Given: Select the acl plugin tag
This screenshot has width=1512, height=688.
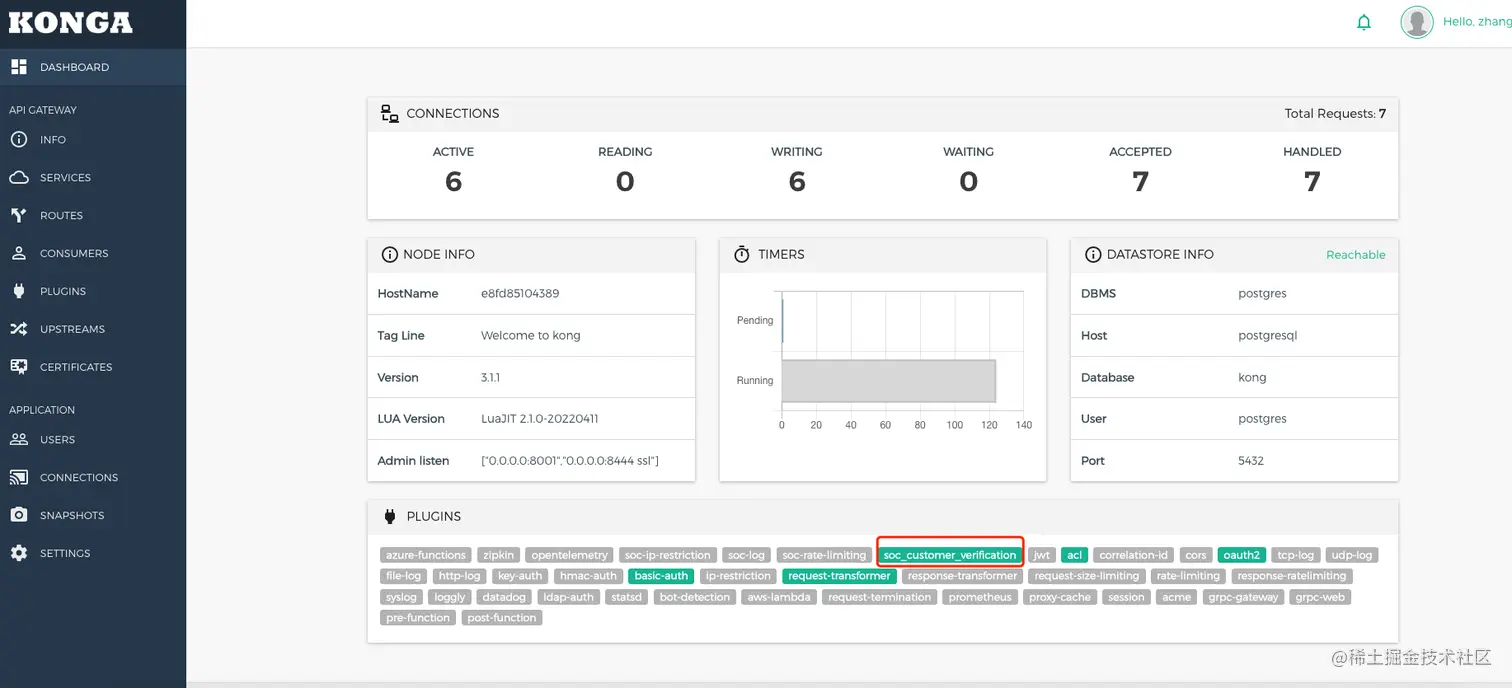Looking at the screenshot, I should [1075, 555].
